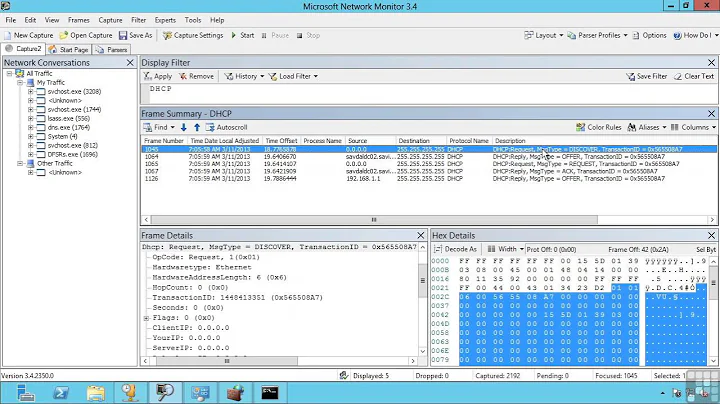Open the filter History dropdown

(x=244, y=76)
